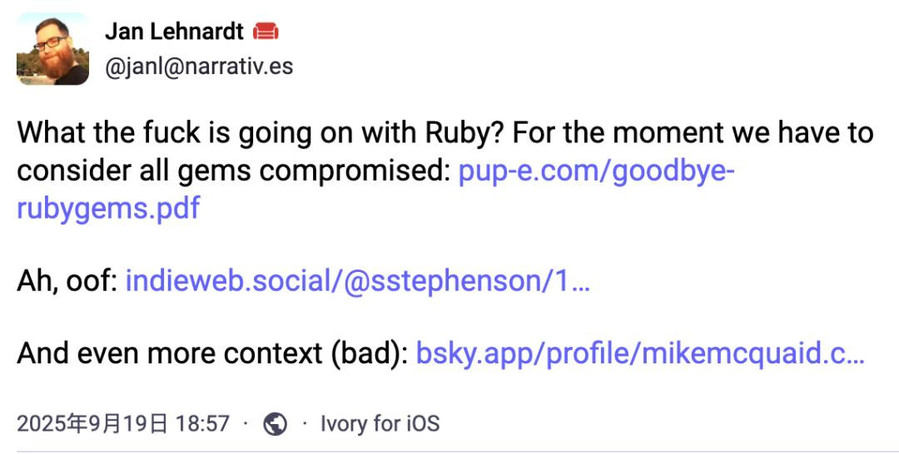Viewport: 899px width, 454px height.
Task: Click the word "Ruby?" in the post
Action: [x=464, y=134]
